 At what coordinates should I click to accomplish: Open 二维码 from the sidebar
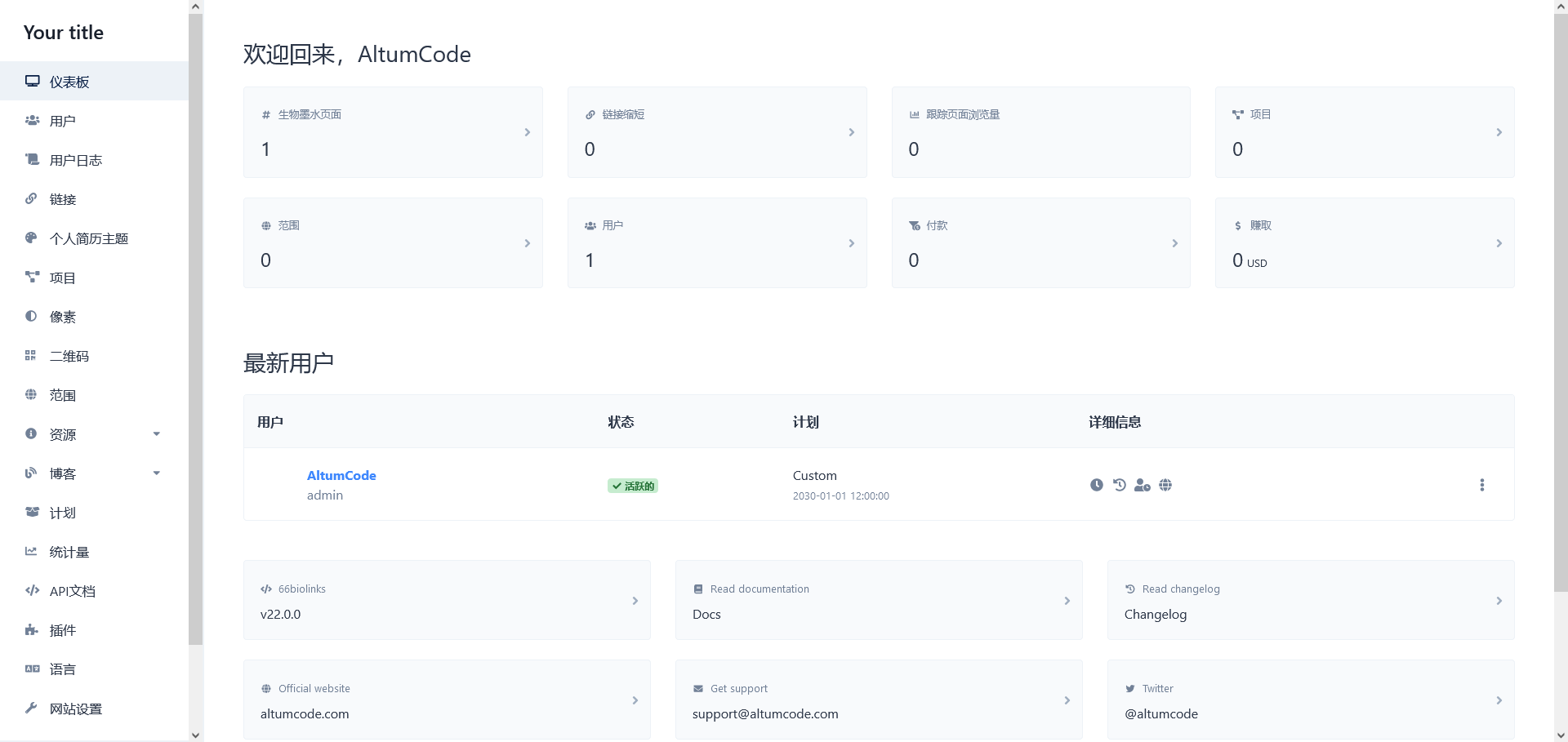[69, 356]
